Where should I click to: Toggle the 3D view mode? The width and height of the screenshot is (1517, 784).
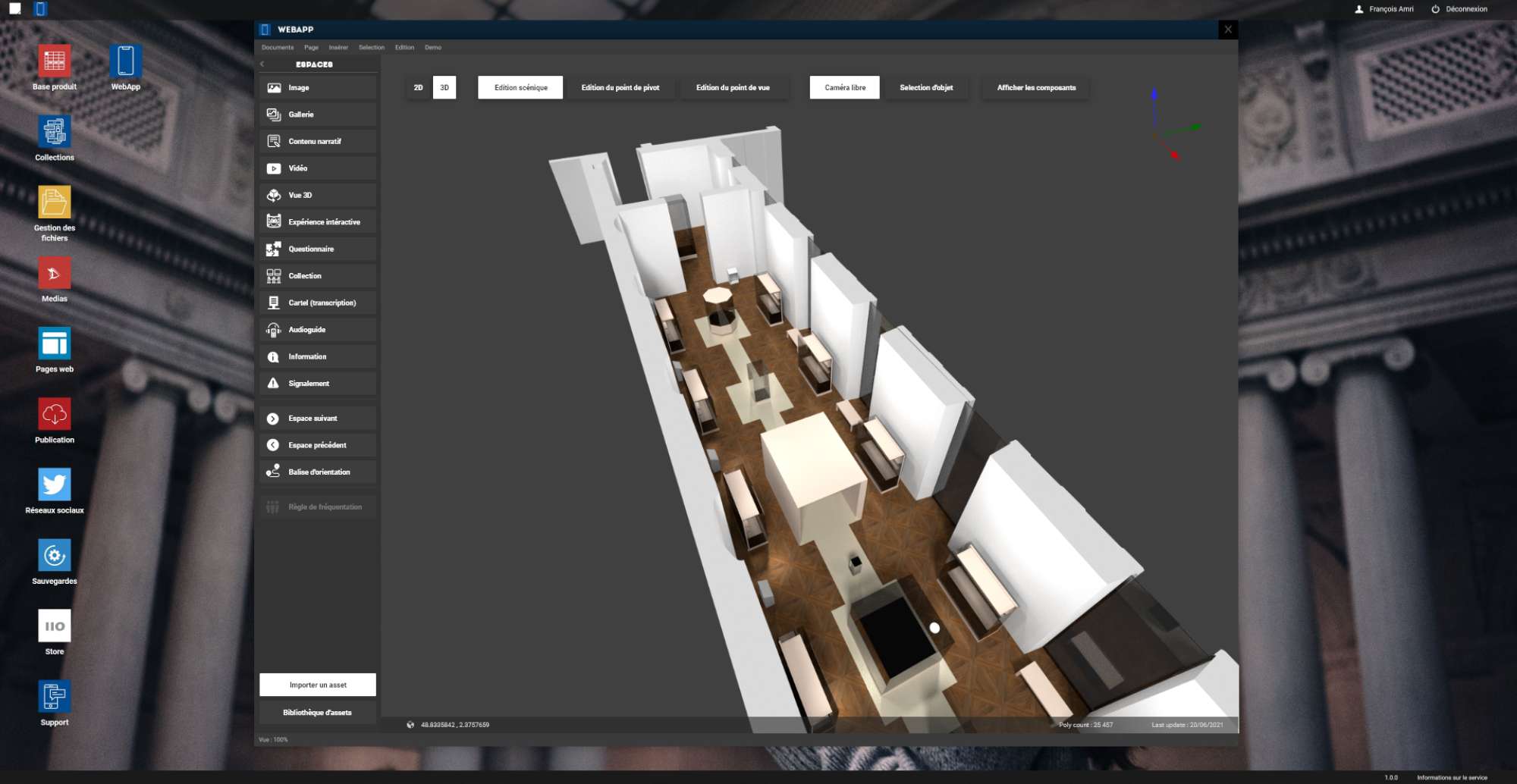[x=444, y=88]
